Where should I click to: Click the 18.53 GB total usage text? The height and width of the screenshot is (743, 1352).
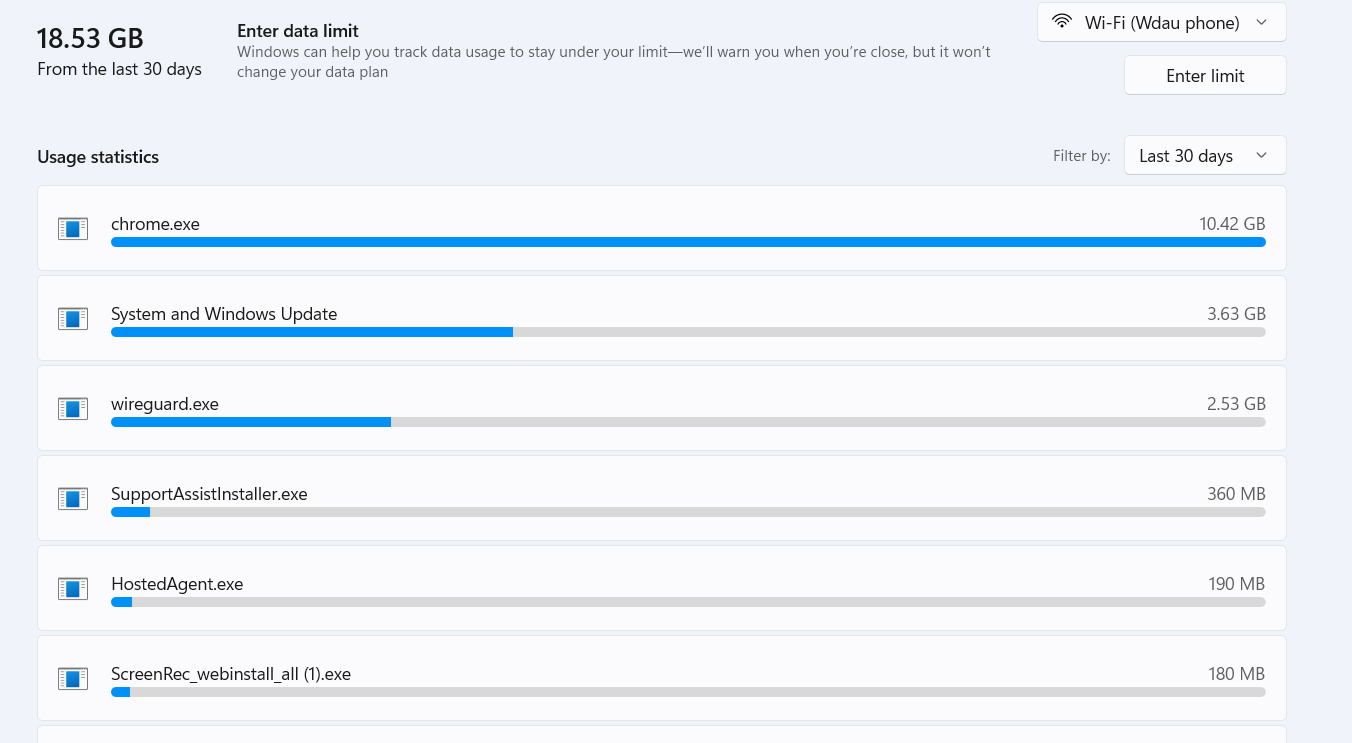pos(91,39)
